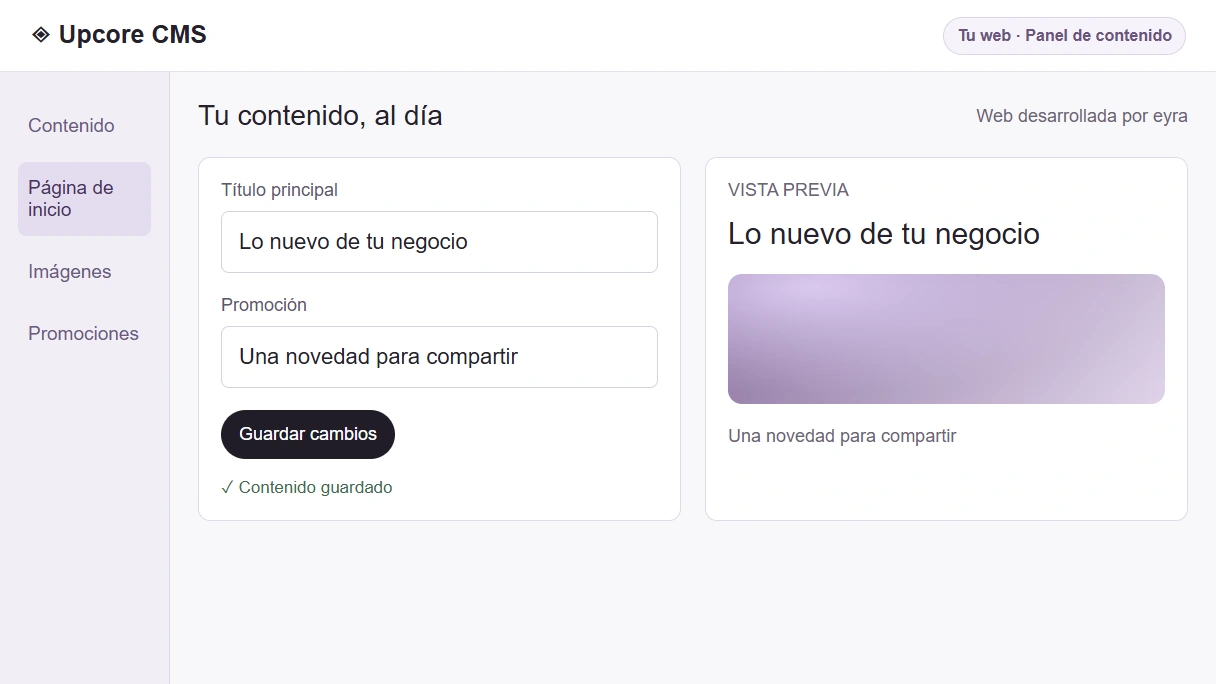1216x684 pixels.
Task: Click the Upcore CMS diamond logo icon
Action: coord(40,35)
